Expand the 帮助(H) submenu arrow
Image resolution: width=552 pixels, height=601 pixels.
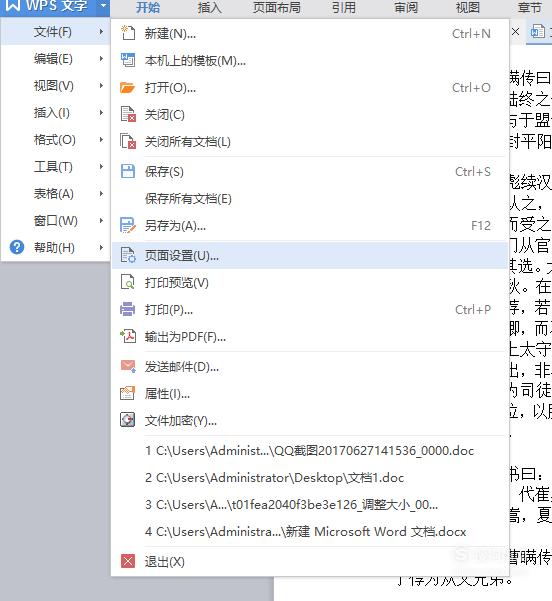101,247
